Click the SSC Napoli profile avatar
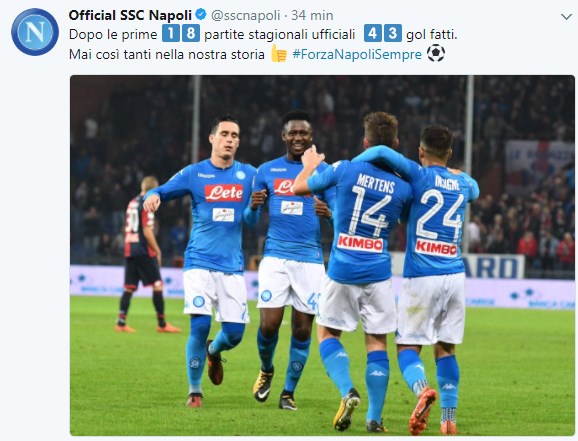The width and height of the screenshot is (578, 441). (x=35, y=32)
